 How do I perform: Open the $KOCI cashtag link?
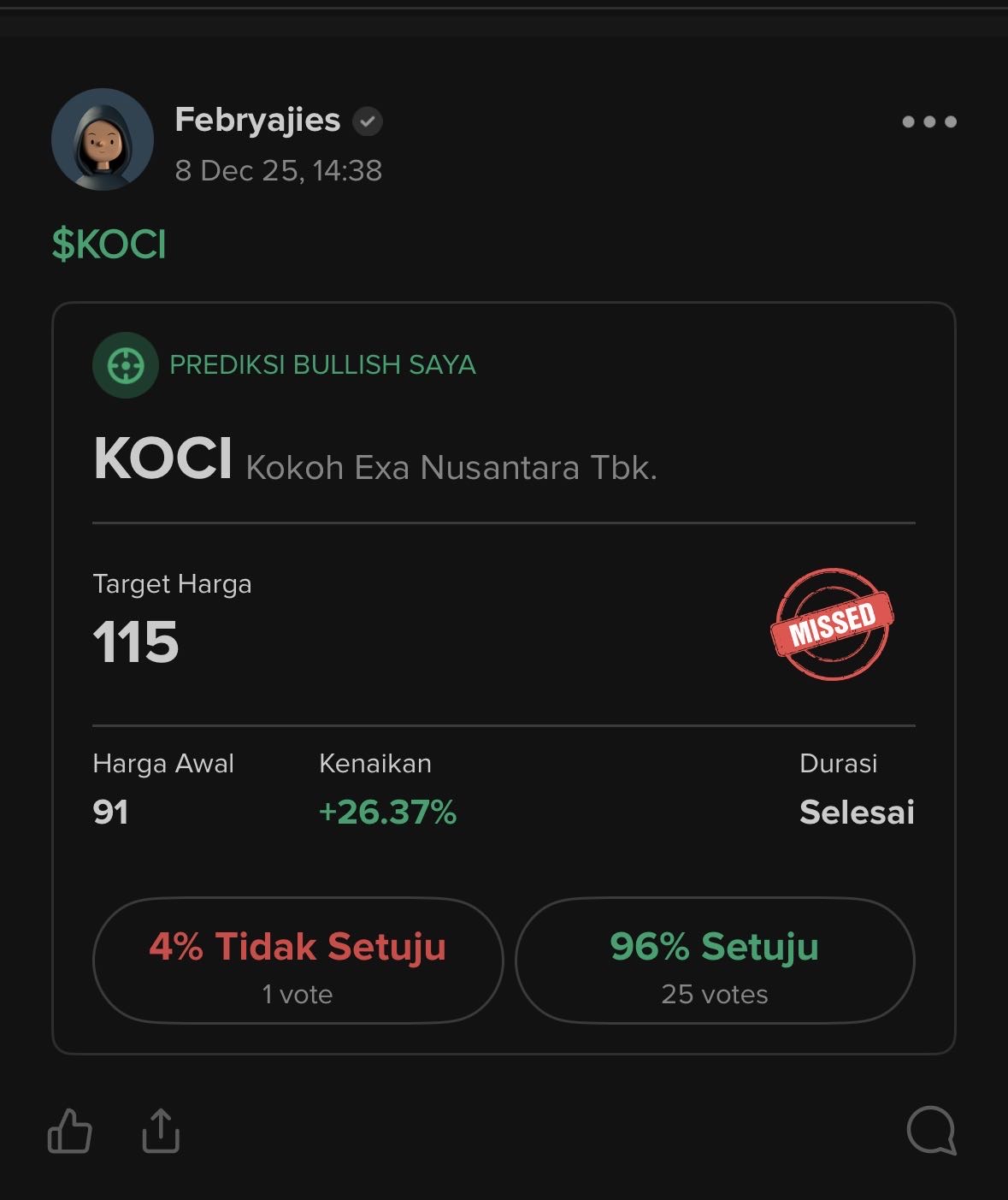pyautogui.click(x=109, y=245)
